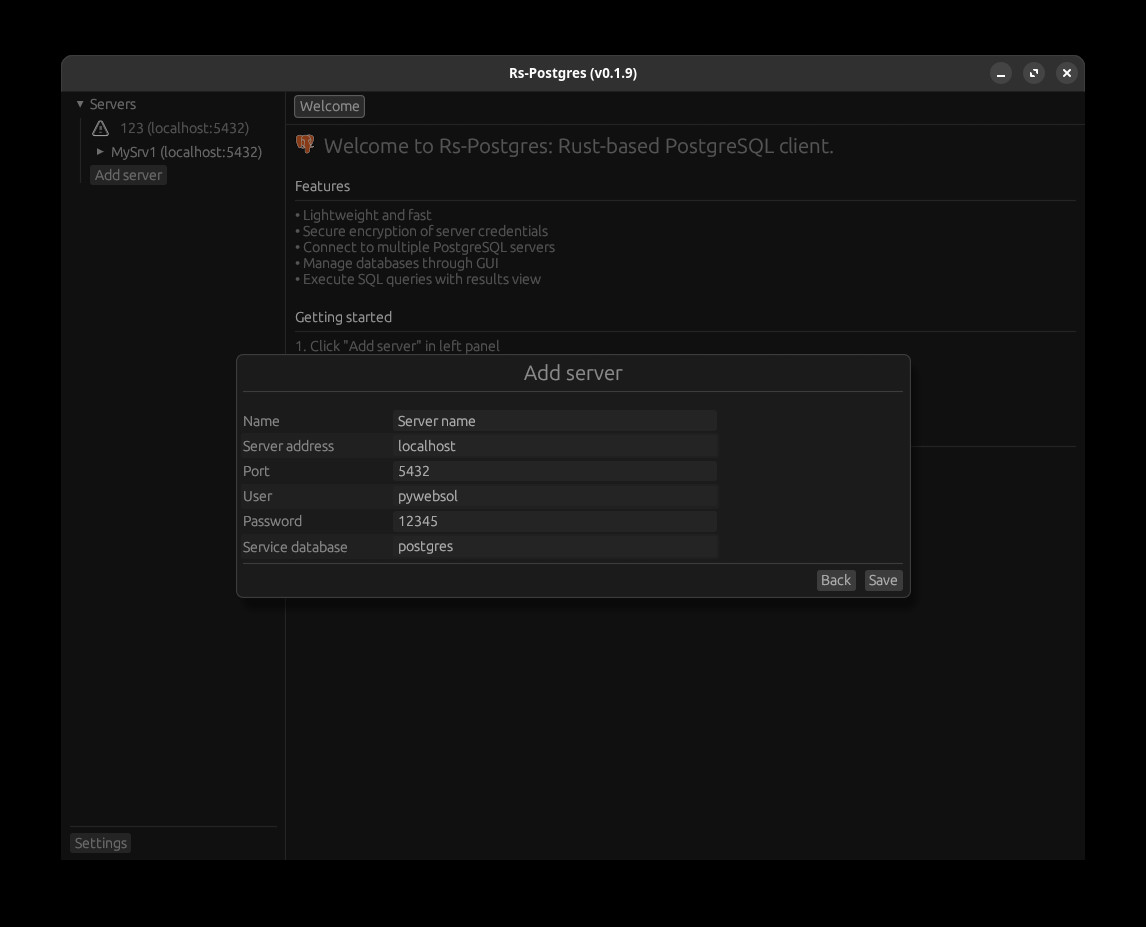Image resolution: width=1146 pixels, height=927 pixels.
Task: Click the Server address label
Action: [288, 446]
